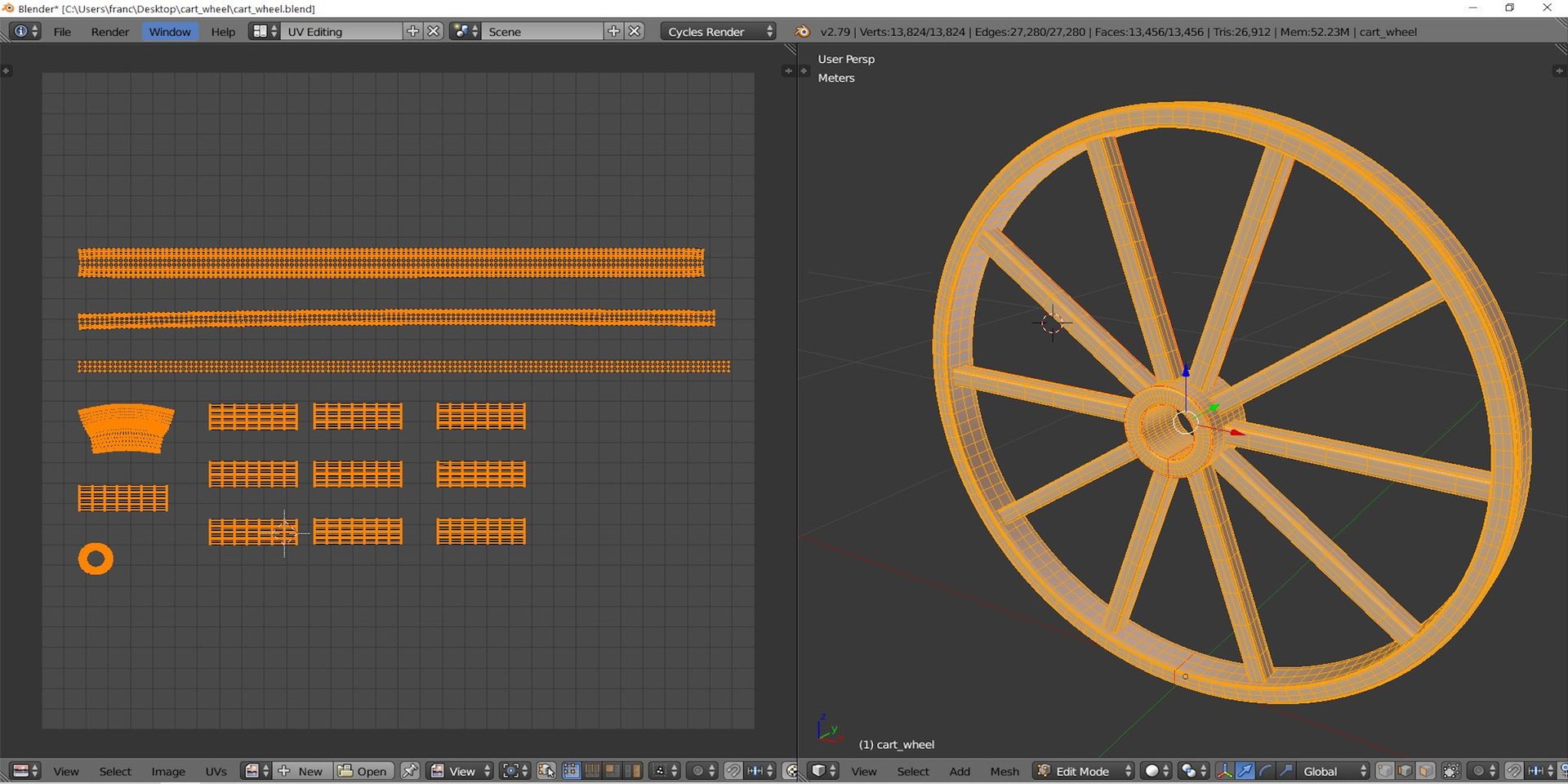Open the Mesh menu
Screen dimensions: 1568x784
click(1004, 771)
